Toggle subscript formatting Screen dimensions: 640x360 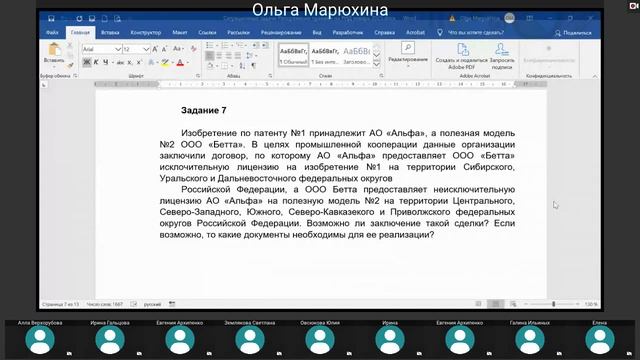click(130, 63)
